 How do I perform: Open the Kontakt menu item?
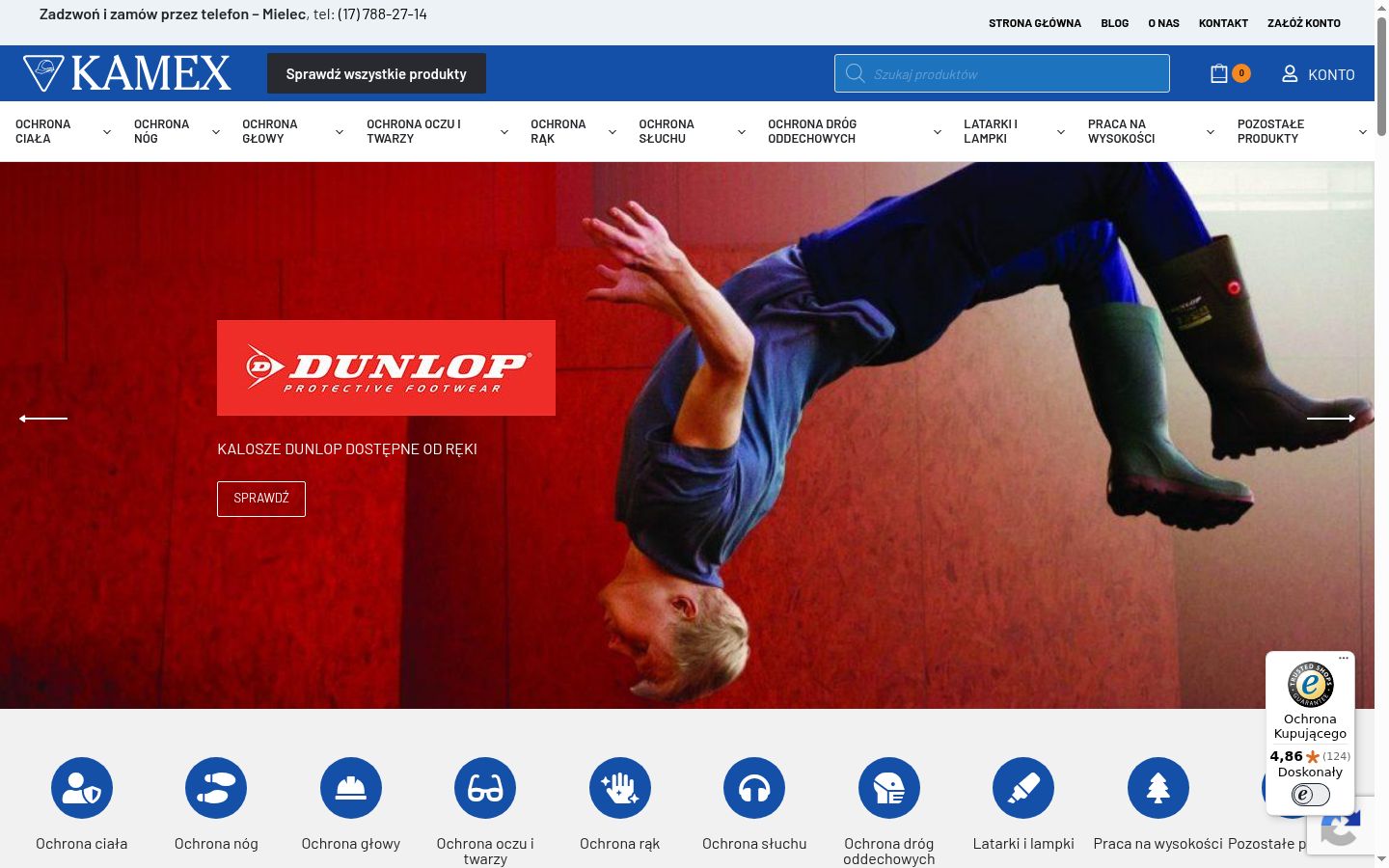pyautogui.click(x=1223, y=23)
